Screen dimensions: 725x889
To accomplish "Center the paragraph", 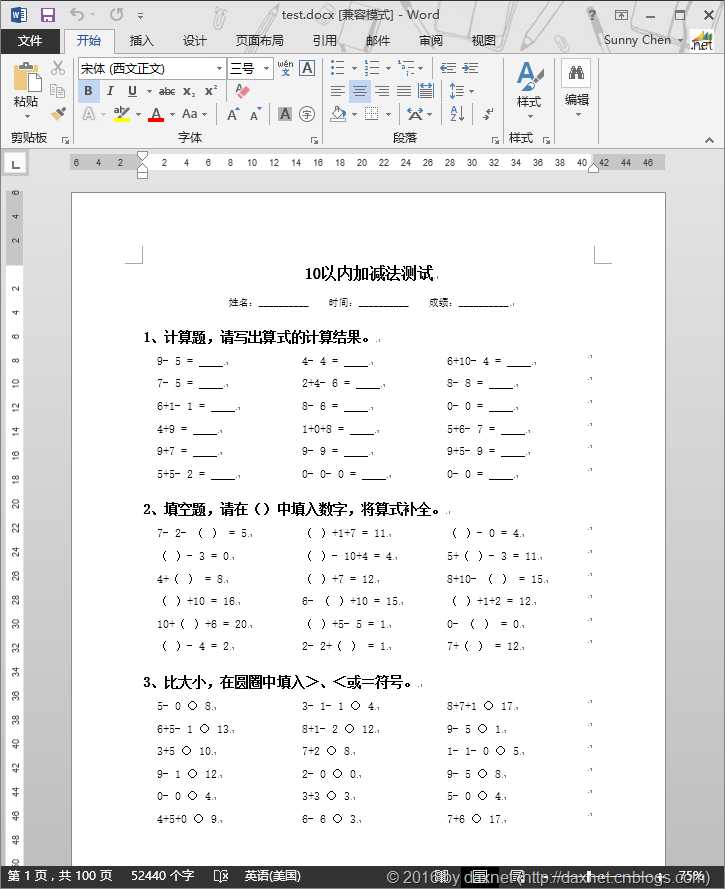I will click(x=359, y=91).
